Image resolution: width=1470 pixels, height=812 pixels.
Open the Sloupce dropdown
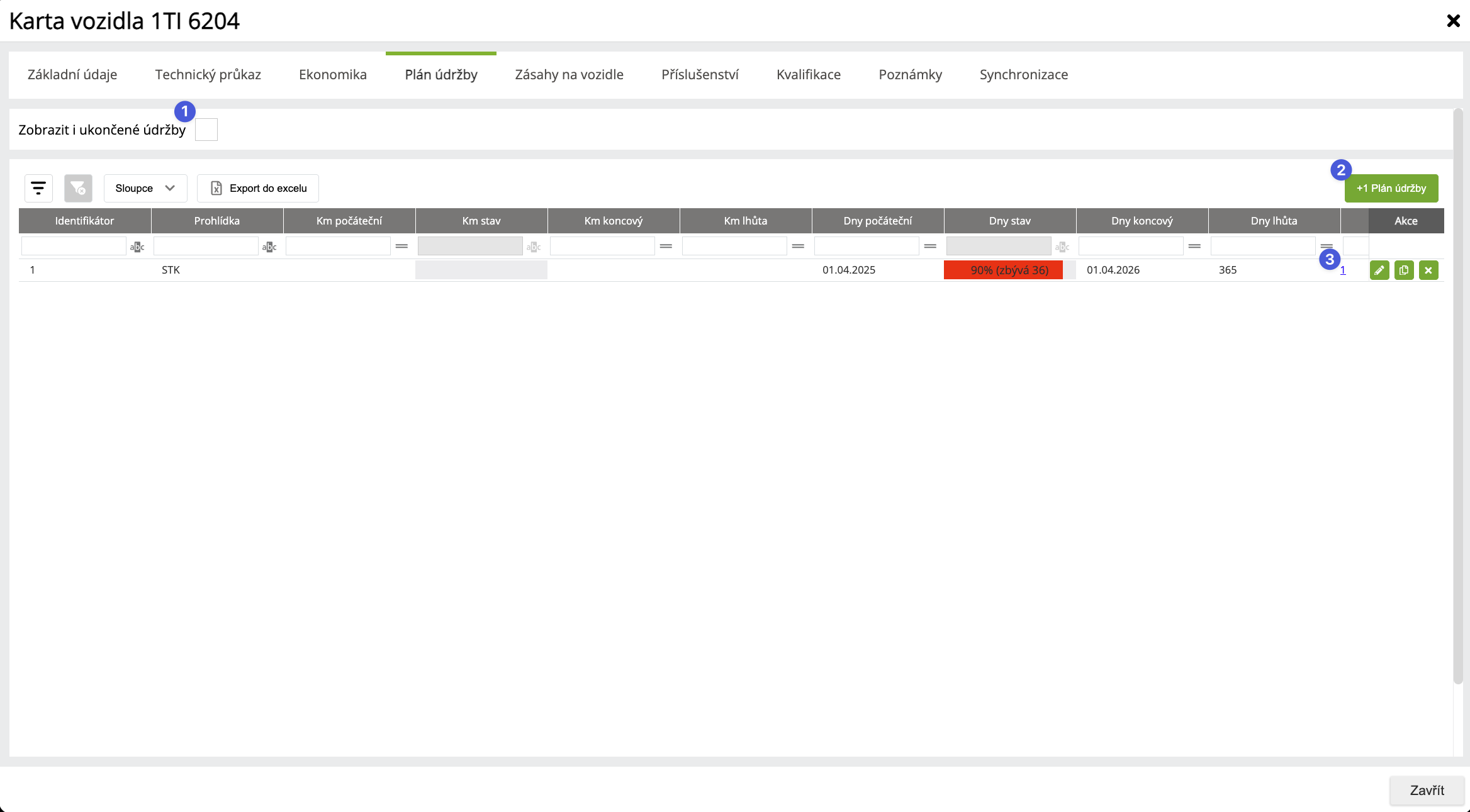tap(145, 188)
